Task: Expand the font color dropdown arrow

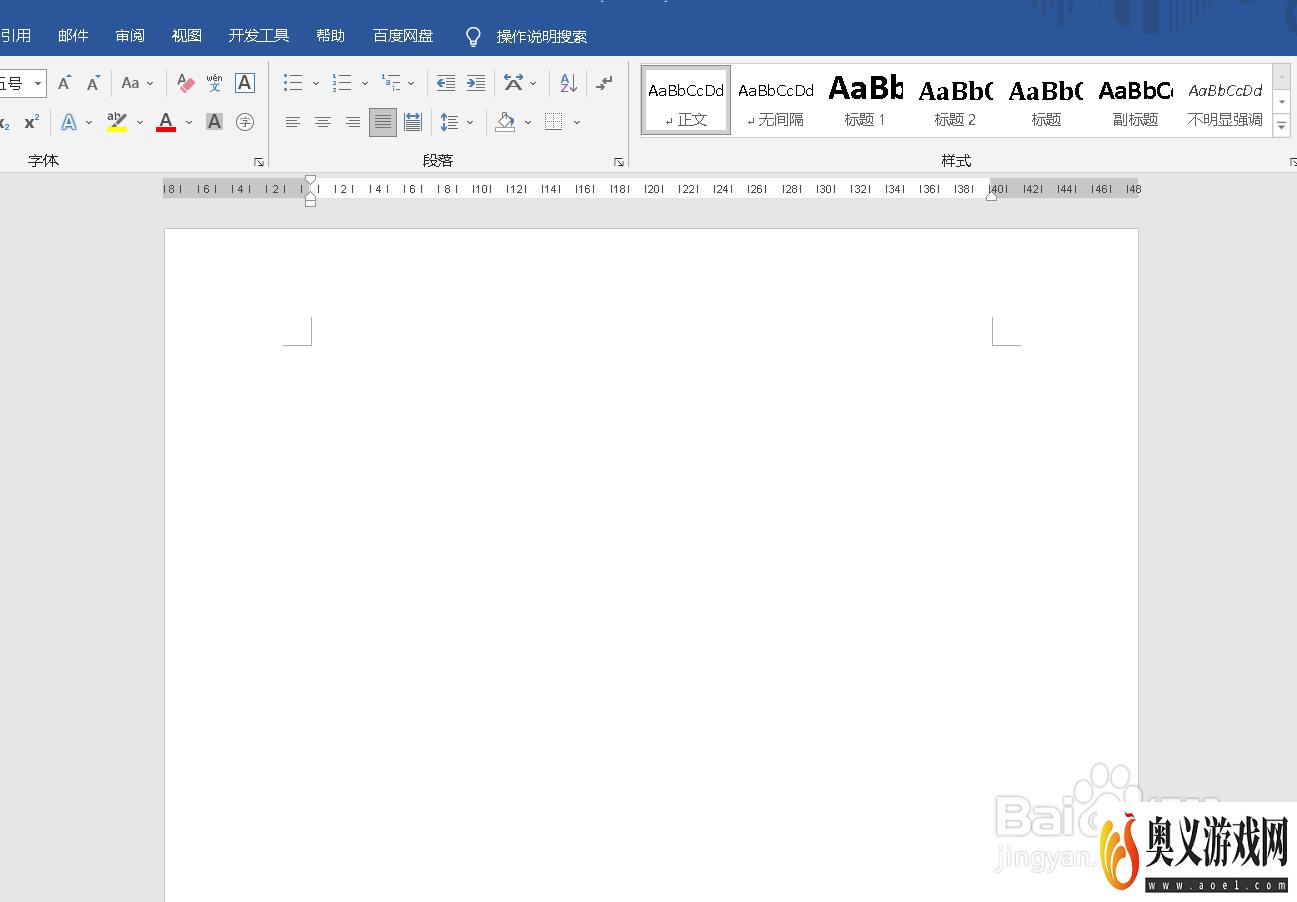Action: [x=188, y=123]
